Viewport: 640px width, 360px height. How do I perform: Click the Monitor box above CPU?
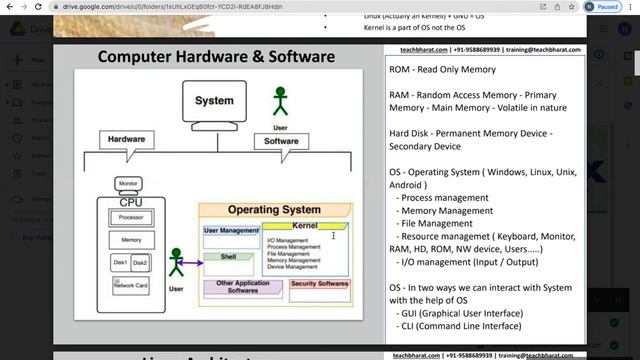128,184
